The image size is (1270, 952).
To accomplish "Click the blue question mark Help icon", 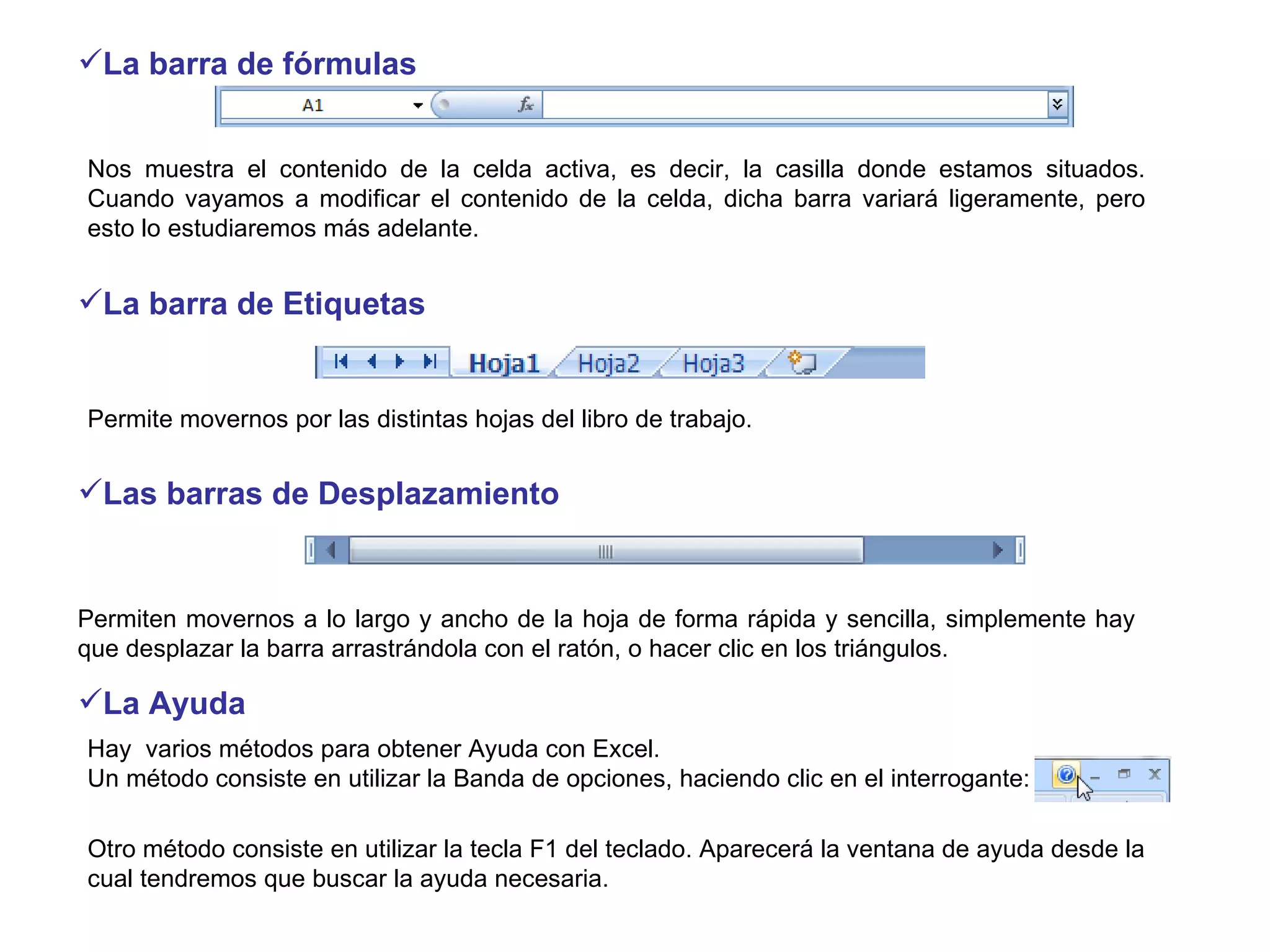I will 1066,774.
